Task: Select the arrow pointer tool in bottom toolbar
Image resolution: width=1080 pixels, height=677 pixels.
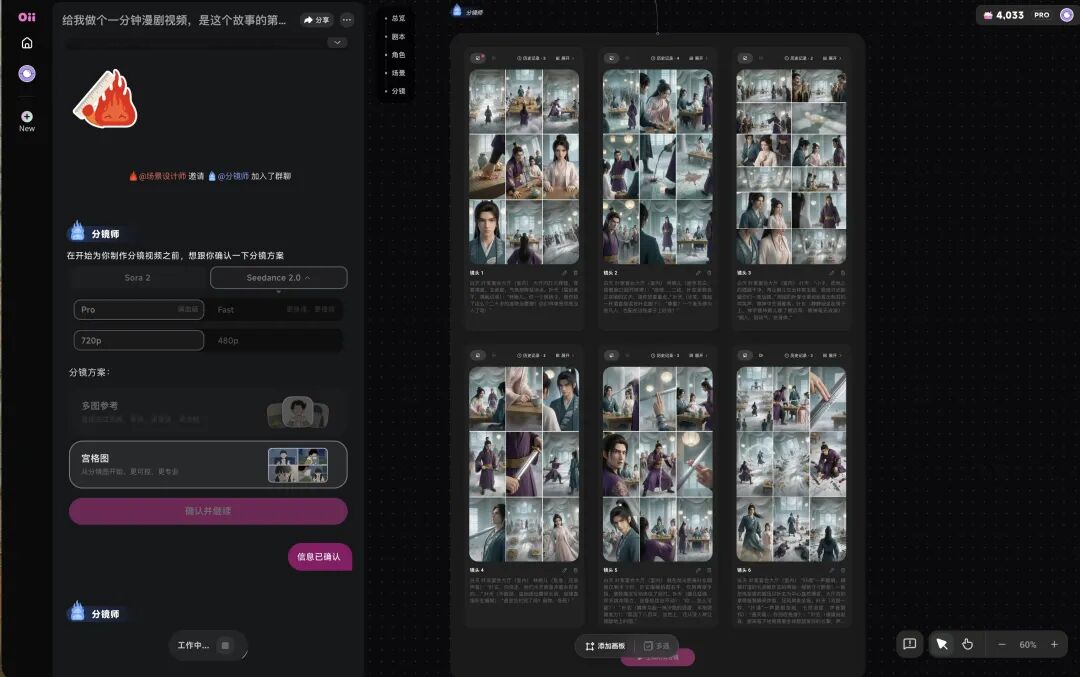Action: tap(942, 645)
